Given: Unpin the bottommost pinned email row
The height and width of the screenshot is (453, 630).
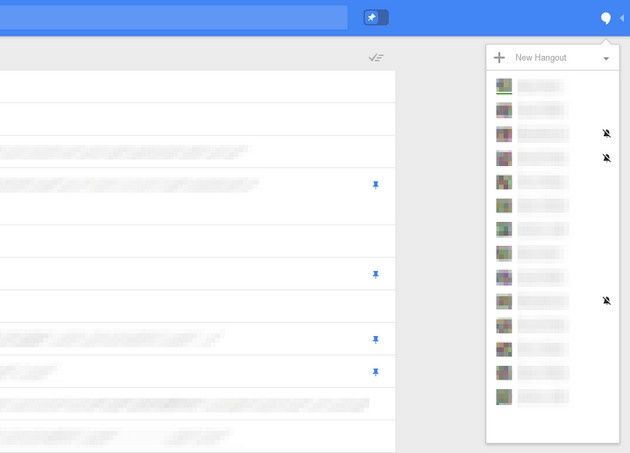Looking at the screenshot, I should (x=376, y=372).
